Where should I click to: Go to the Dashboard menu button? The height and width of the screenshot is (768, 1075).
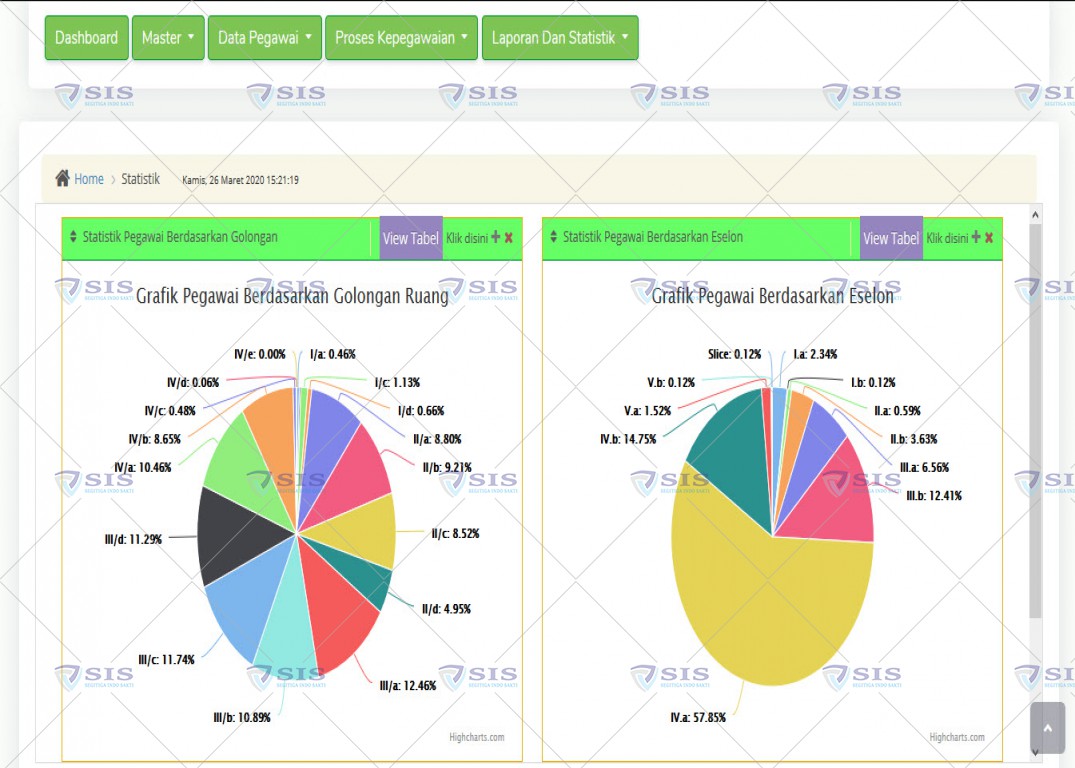click(x=86, y=38)
